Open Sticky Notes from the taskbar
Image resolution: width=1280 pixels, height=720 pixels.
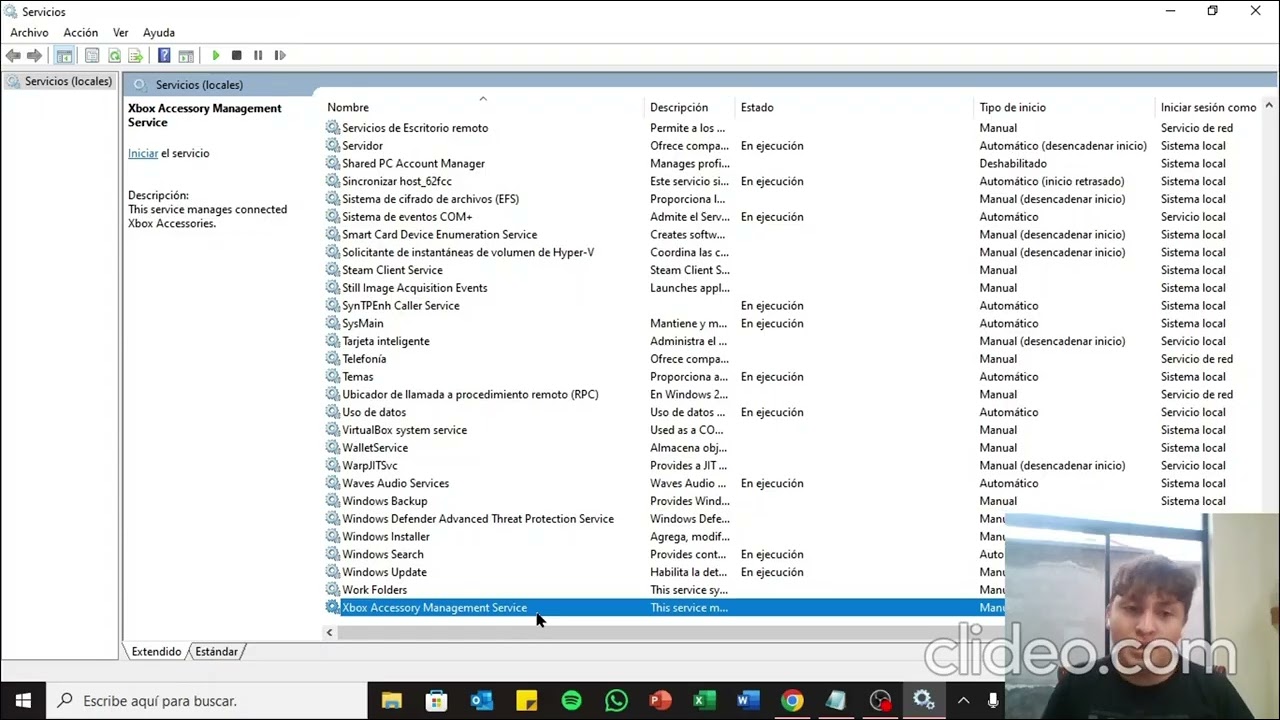pyautogui.click(x=526, y=701)
